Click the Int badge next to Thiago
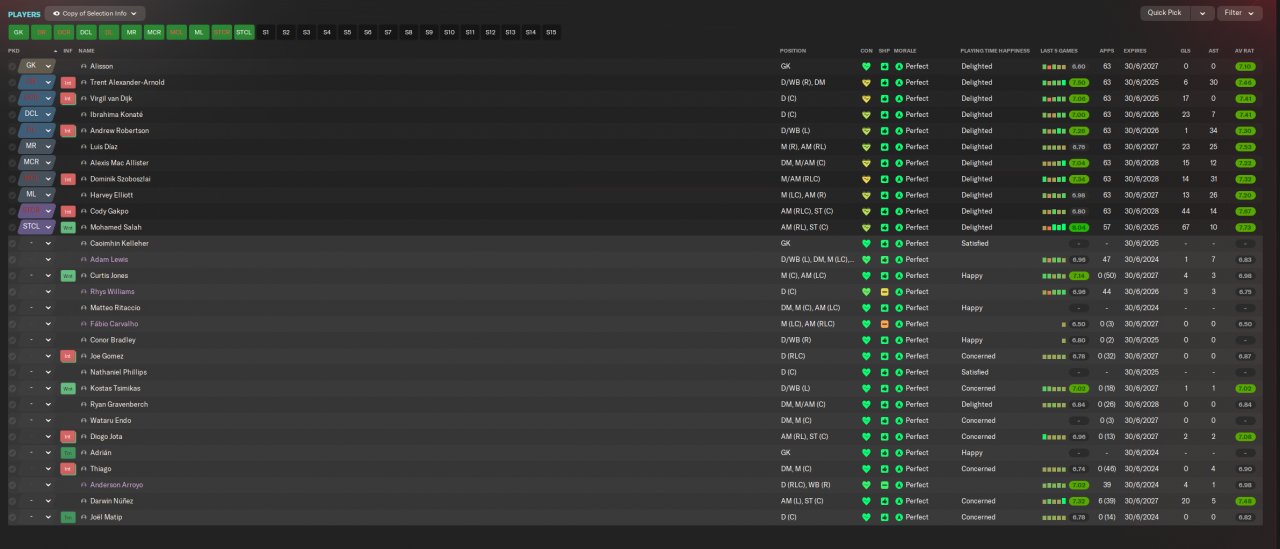Screen dimensions: 1280x549 pos(68,468)
